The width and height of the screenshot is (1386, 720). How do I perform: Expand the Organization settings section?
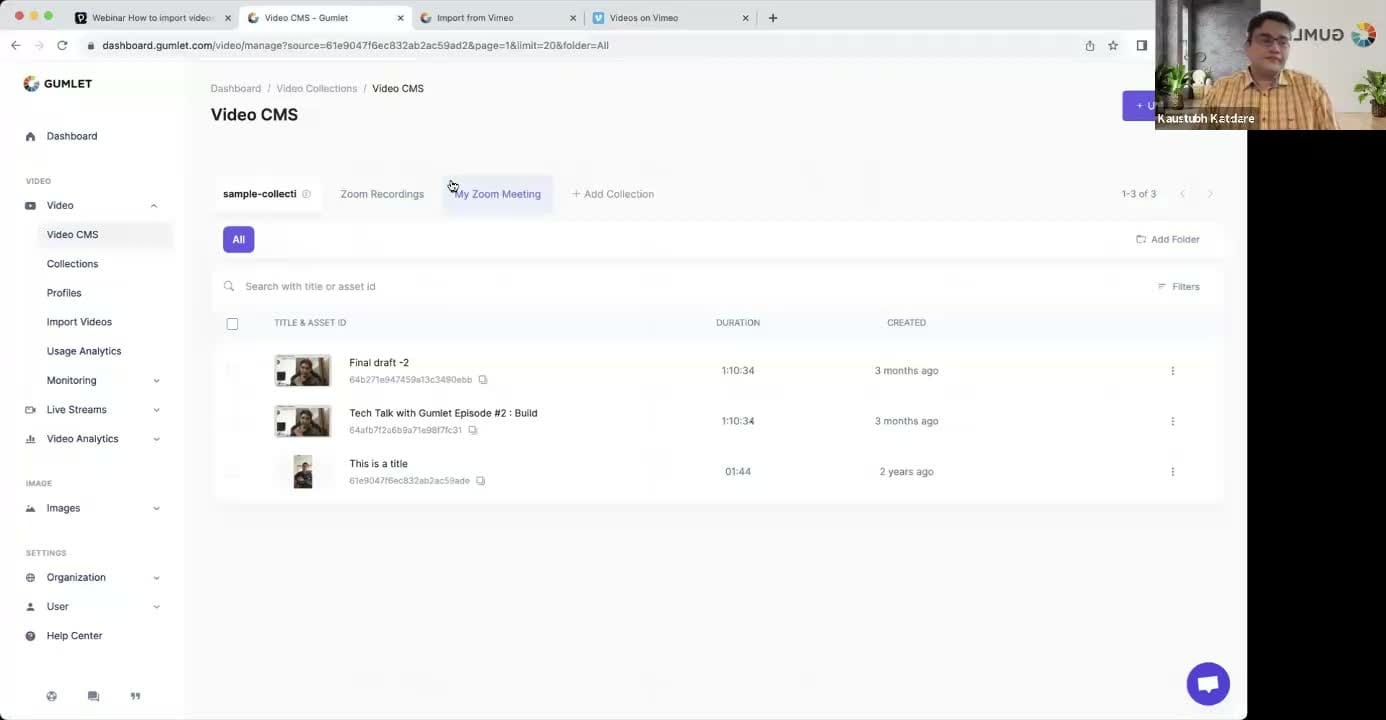click(x=156, y=578)
